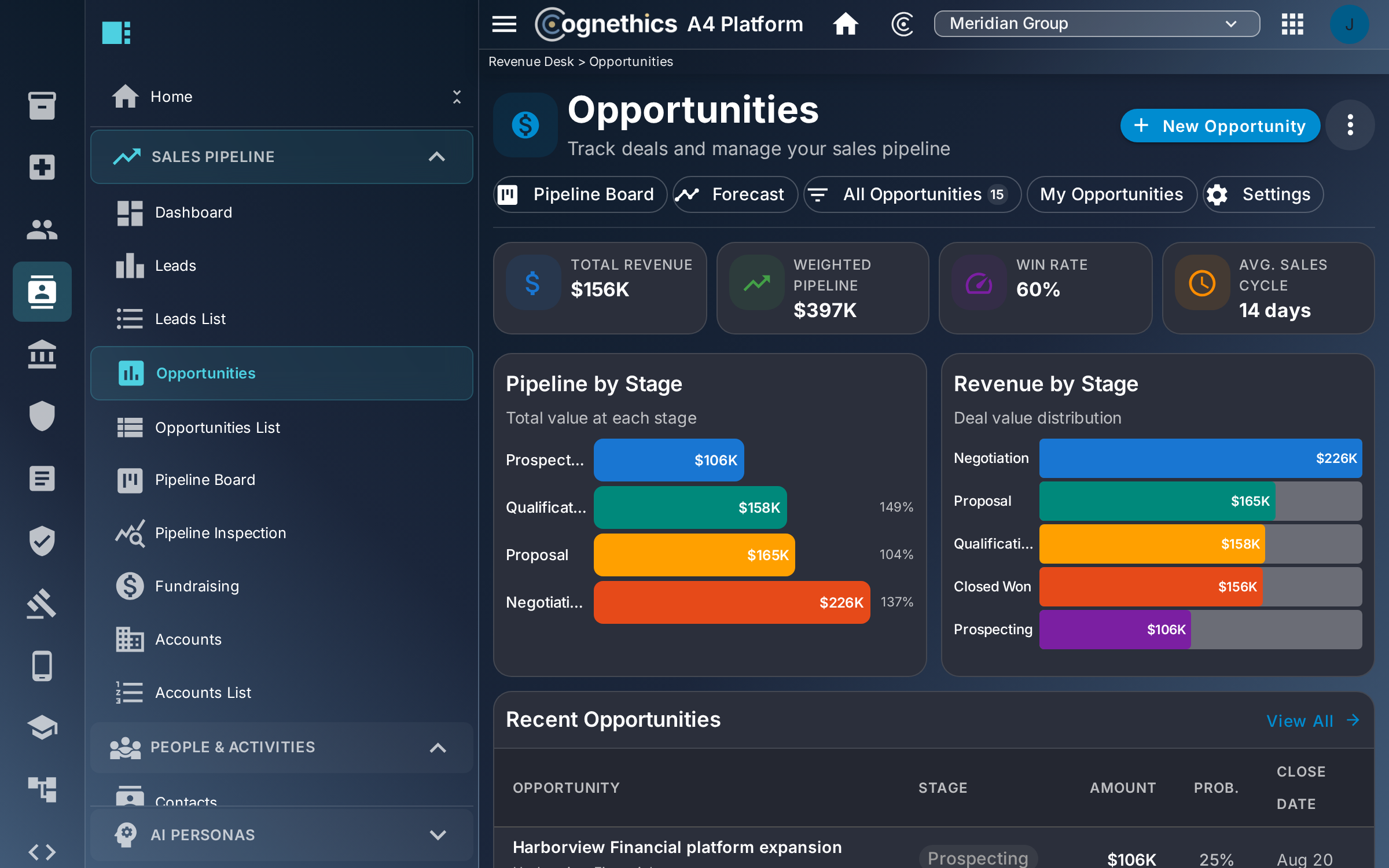This screenshot has height=868, width=1389.
Task: Click the hierarchy tree rail icon
Action: [42, 789]
